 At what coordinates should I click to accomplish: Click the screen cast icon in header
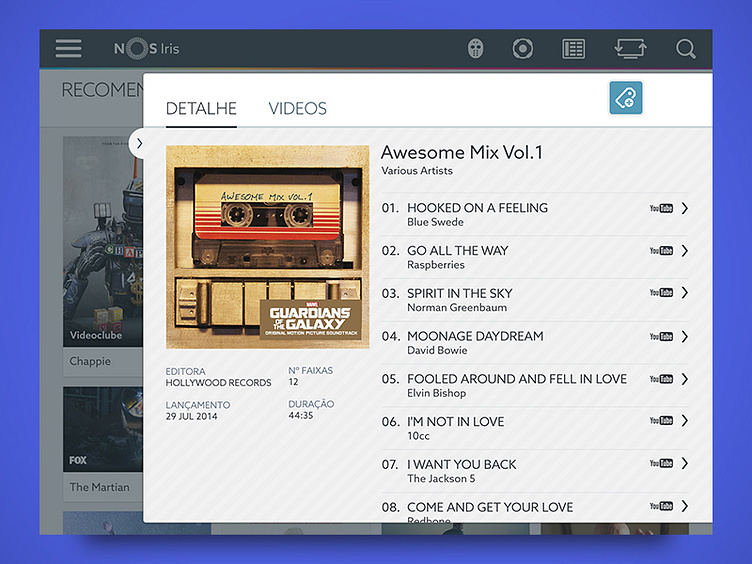point(630,48)
